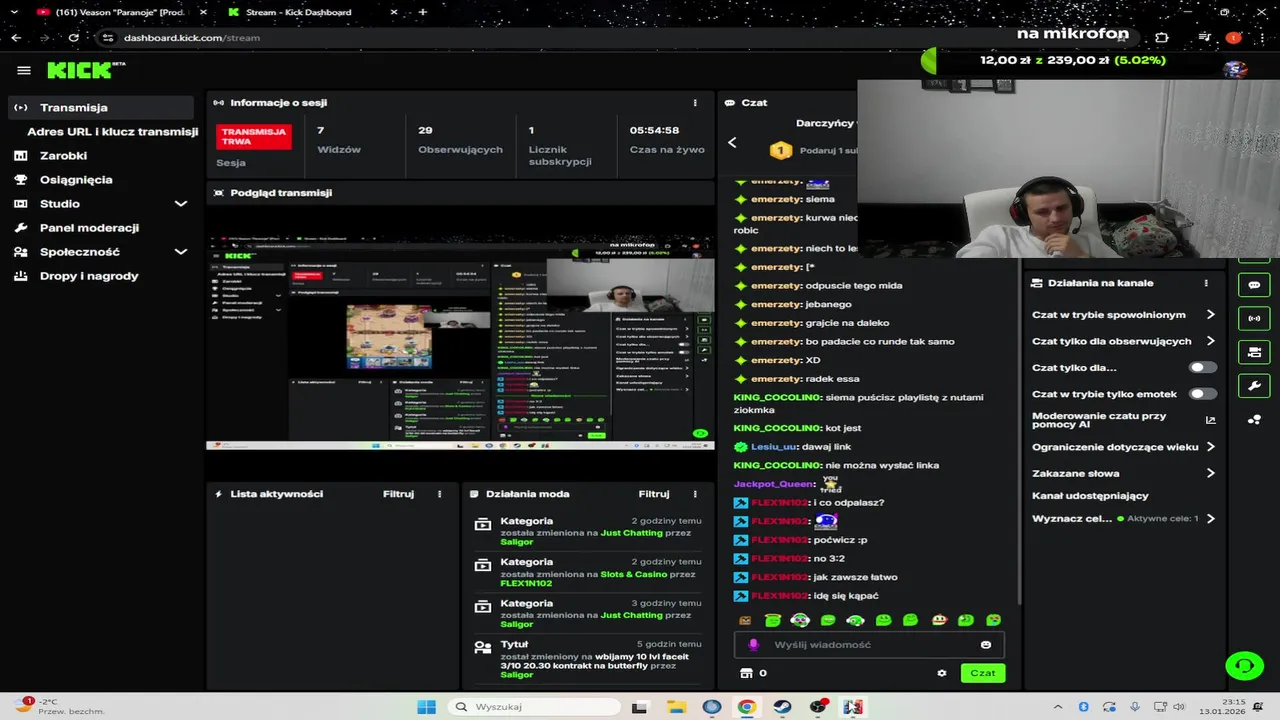Click the Wyszukaj taskbar search box
Viewport: 1280px width, 720px height.
[535, 707]
